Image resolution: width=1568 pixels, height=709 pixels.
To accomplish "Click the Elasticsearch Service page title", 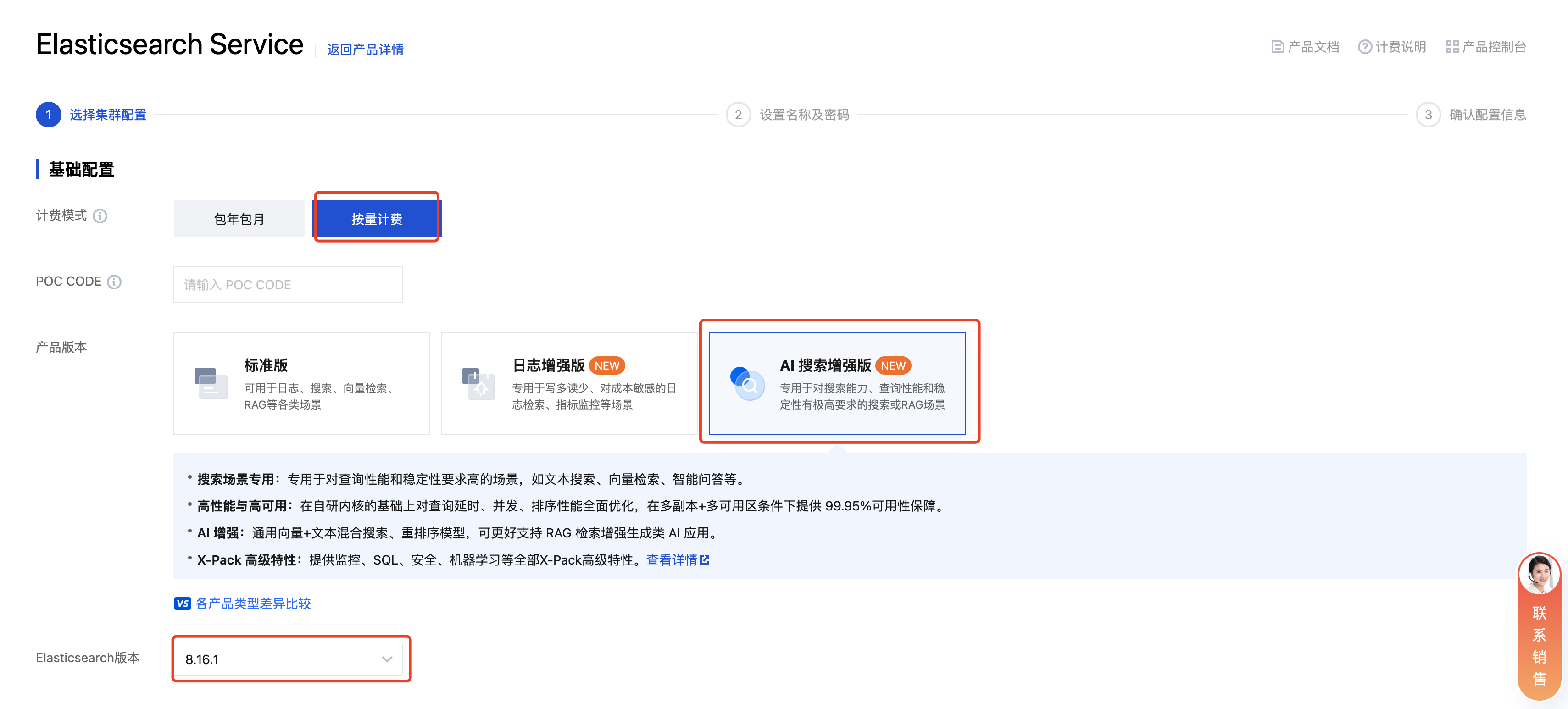I will click(x=170, y=44).
